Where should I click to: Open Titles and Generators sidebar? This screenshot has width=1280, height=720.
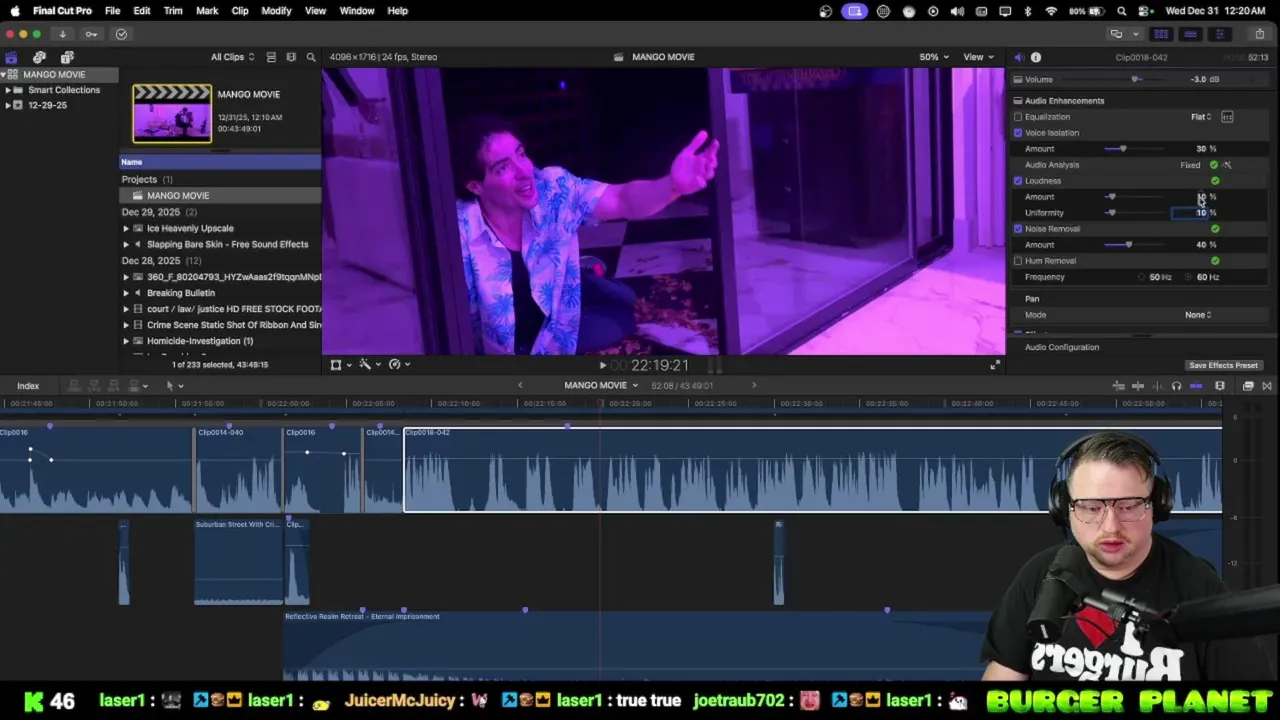pyautogui.click(x=67, y=58)
